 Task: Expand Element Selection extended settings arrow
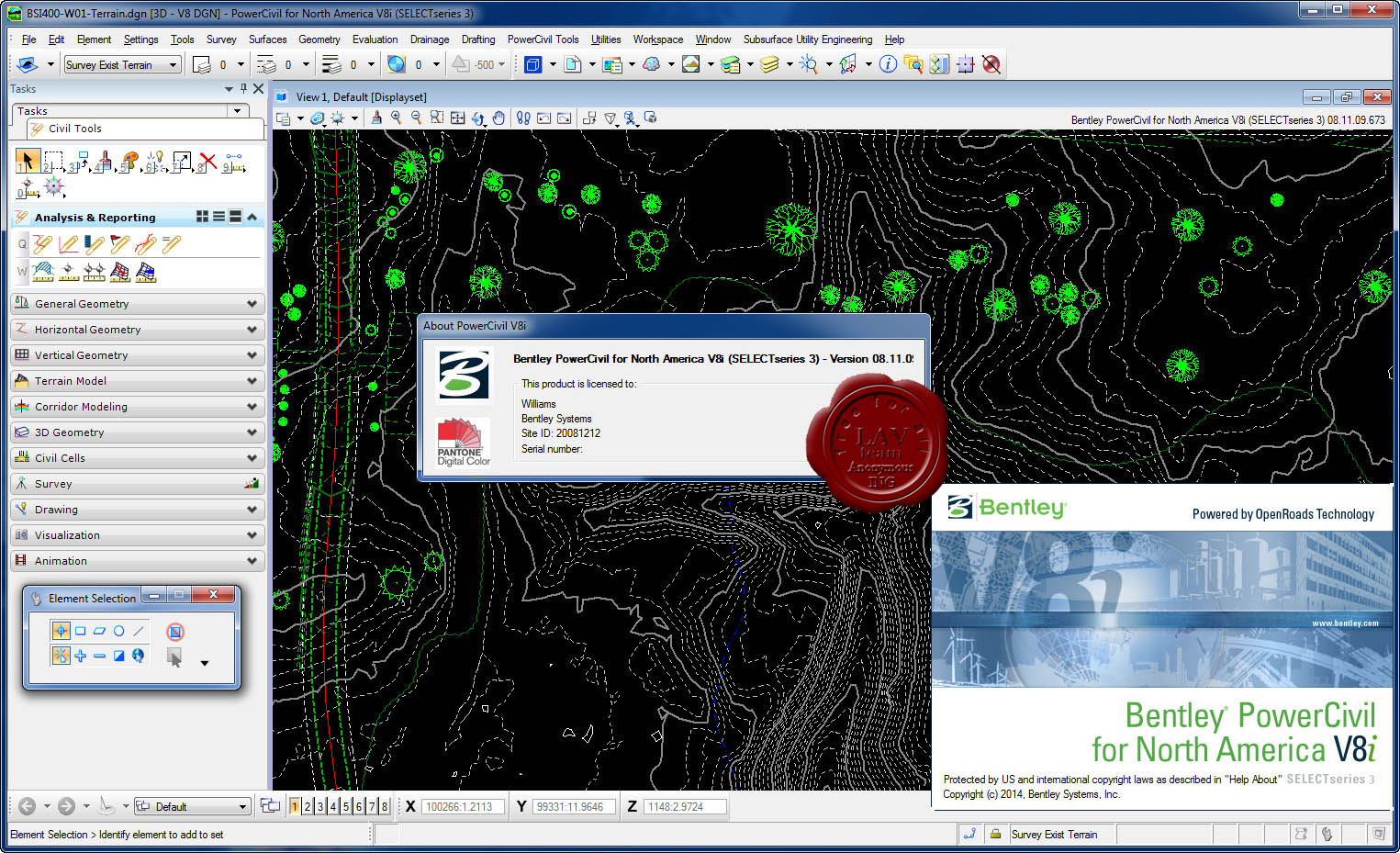(x=205, y=662)
